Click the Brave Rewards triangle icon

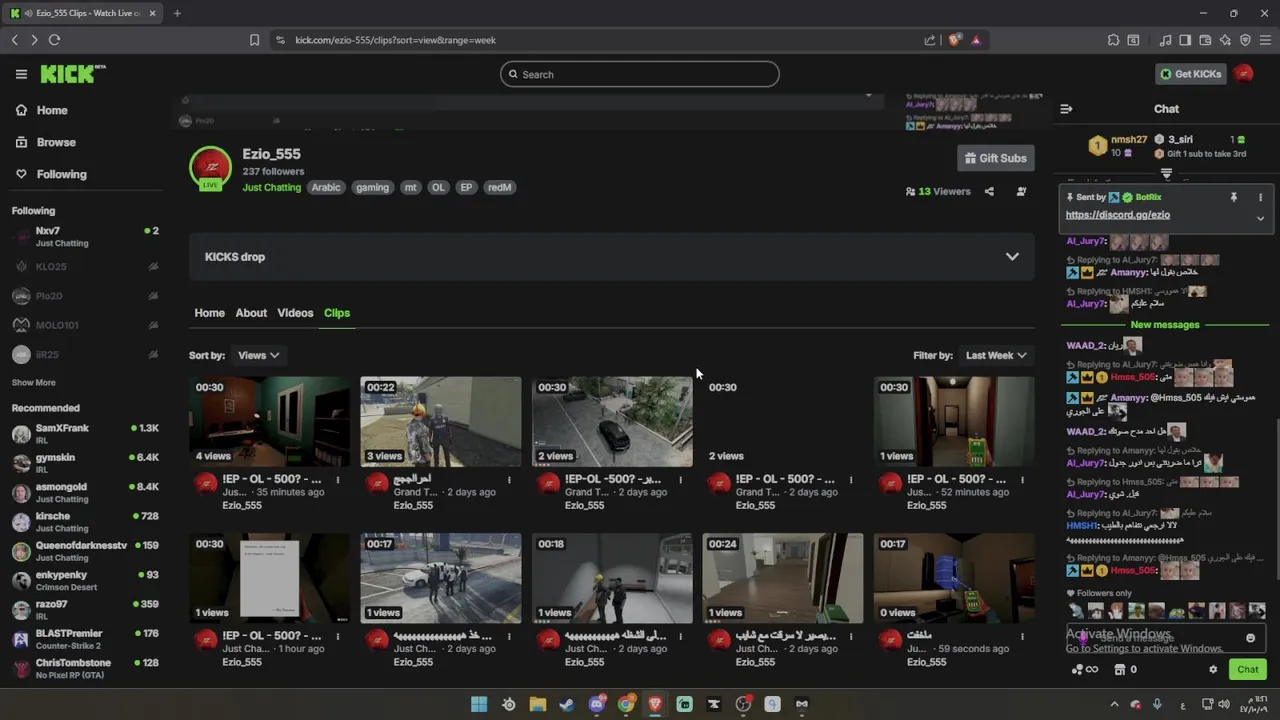point(976,40)
